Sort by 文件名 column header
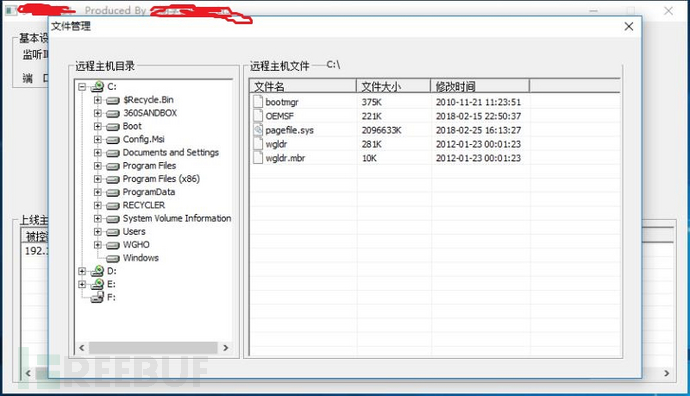The image size is (690, 396). coord(303,86)
